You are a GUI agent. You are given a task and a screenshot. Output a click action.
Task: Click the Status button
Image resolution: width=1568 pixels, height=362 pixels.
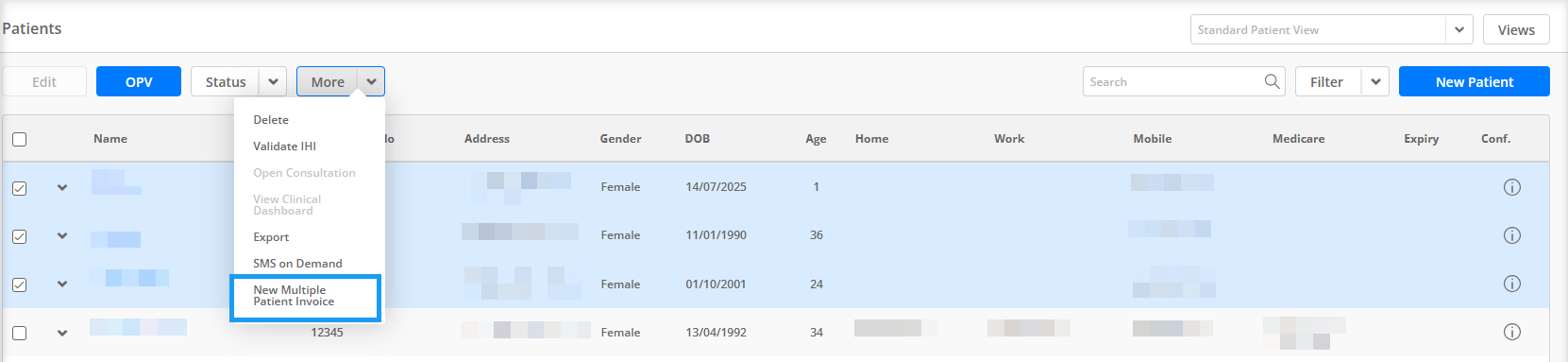coord(226,81)
